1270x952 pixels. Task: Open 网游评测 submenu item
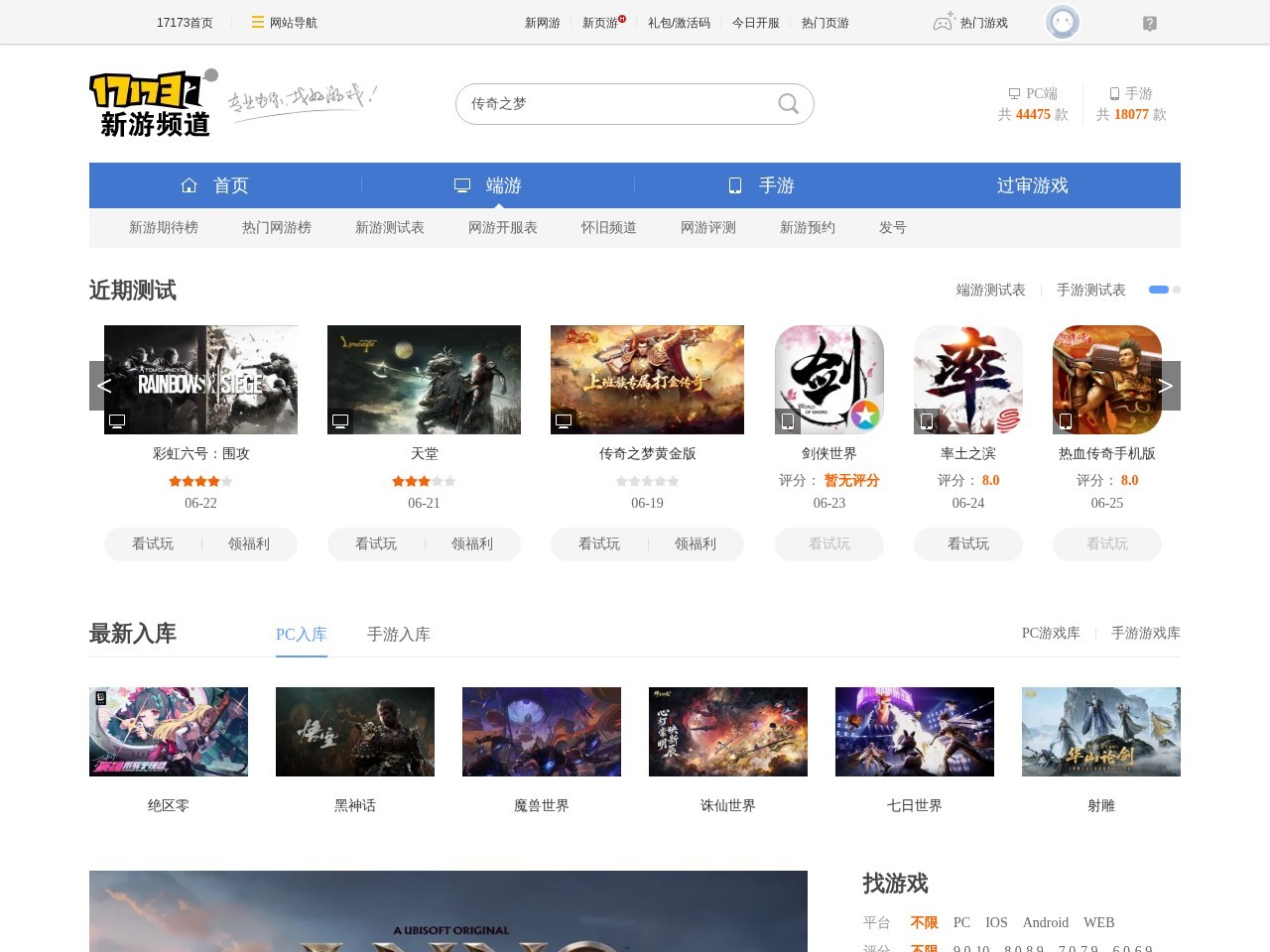click(708, 227)
